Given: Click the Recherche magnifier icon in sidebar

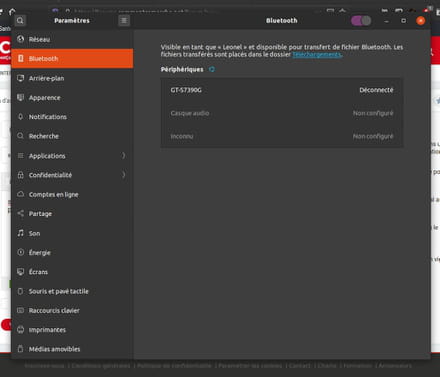Looking at the screenshot, I should point(21,136).
